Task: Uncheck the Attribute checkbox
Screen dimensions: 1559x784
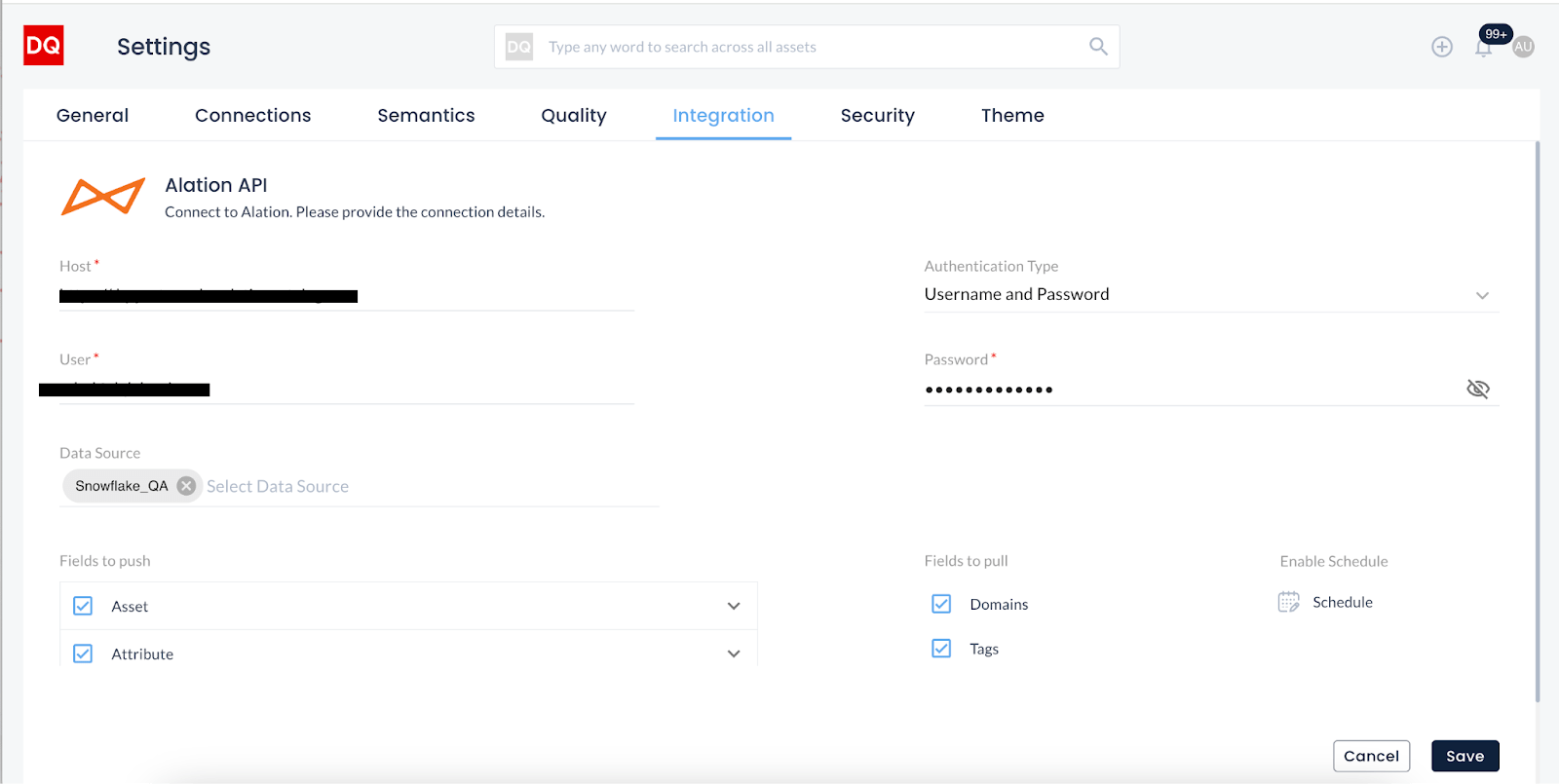Action: (83, 653)
